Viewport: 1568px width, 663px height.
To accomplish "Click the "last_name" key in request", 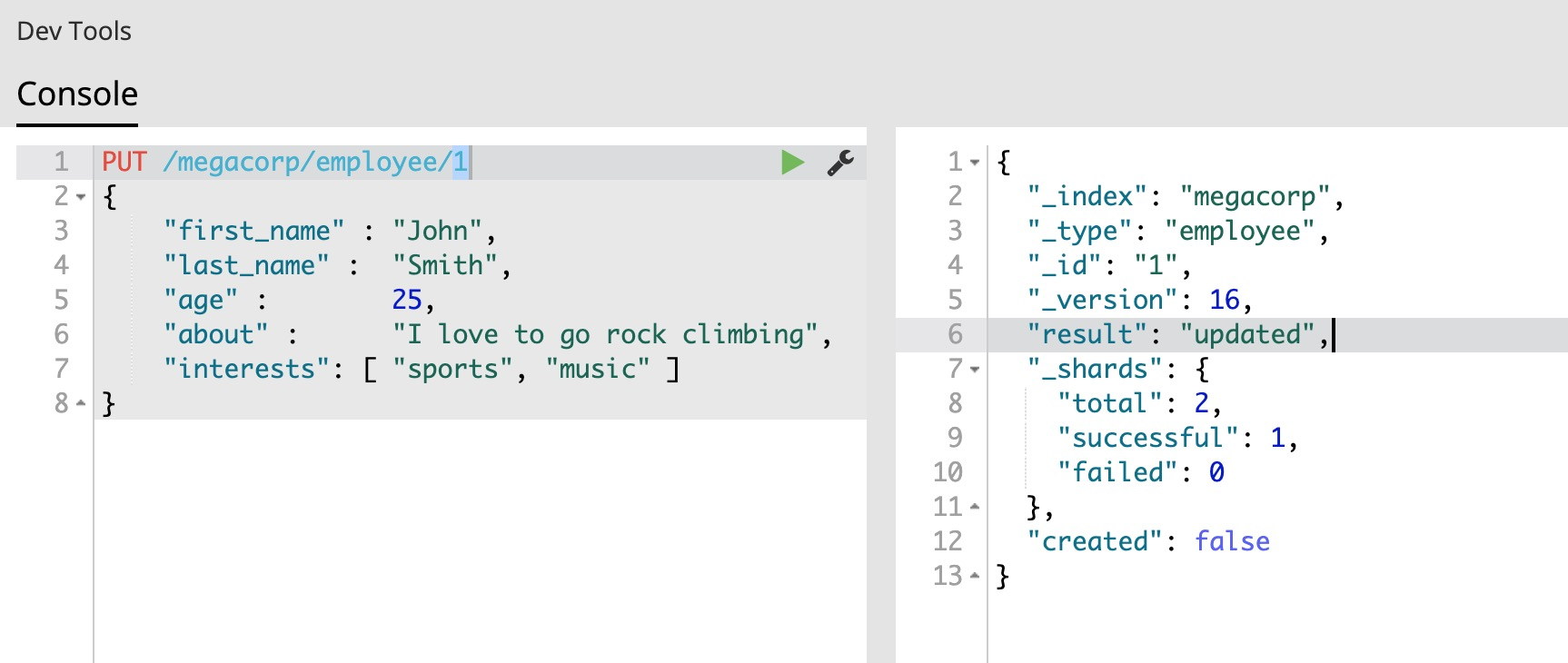I will (x=247, y=266).
